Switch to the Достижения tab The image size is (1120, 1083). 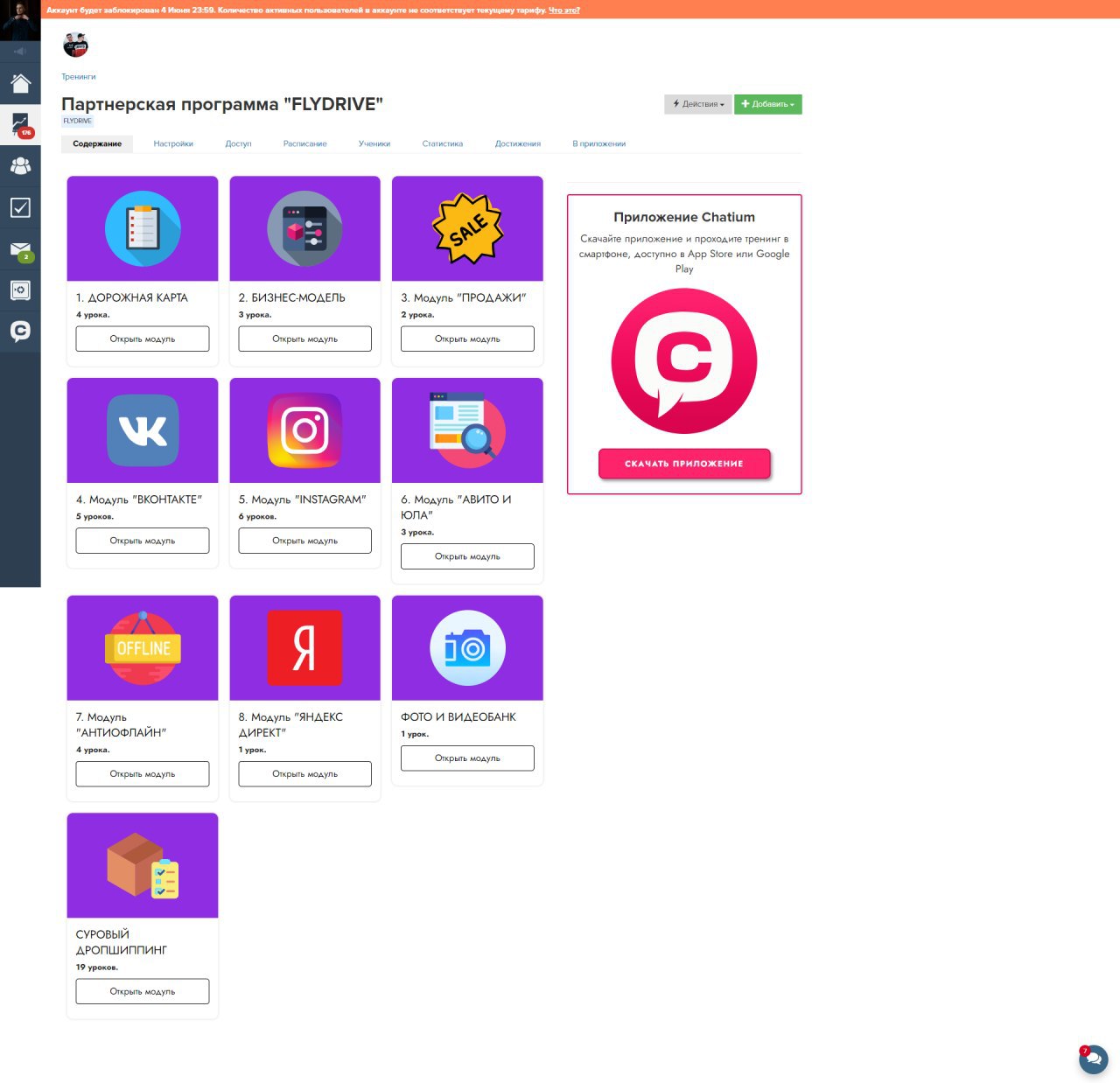pos(518,143)
